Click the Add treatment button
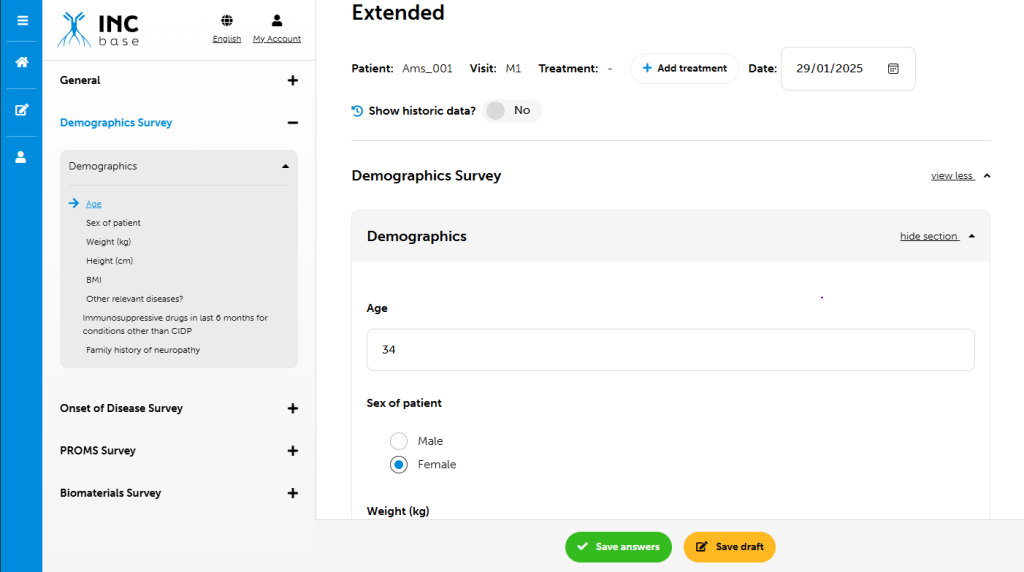The image size is (1024, 572). point(684,69)
